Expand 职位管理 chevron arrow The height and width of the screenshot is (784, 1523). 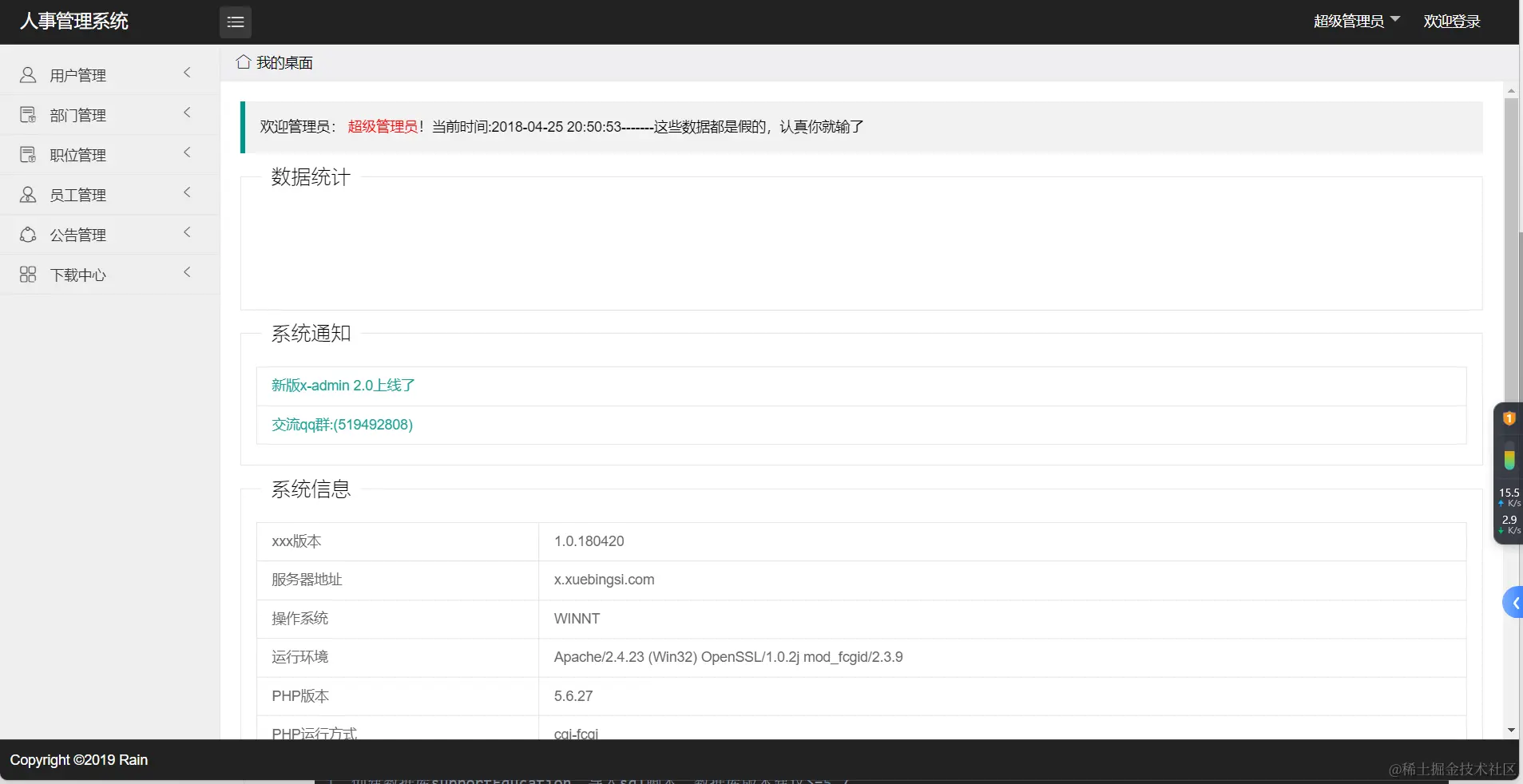click(x=187, y=152)
